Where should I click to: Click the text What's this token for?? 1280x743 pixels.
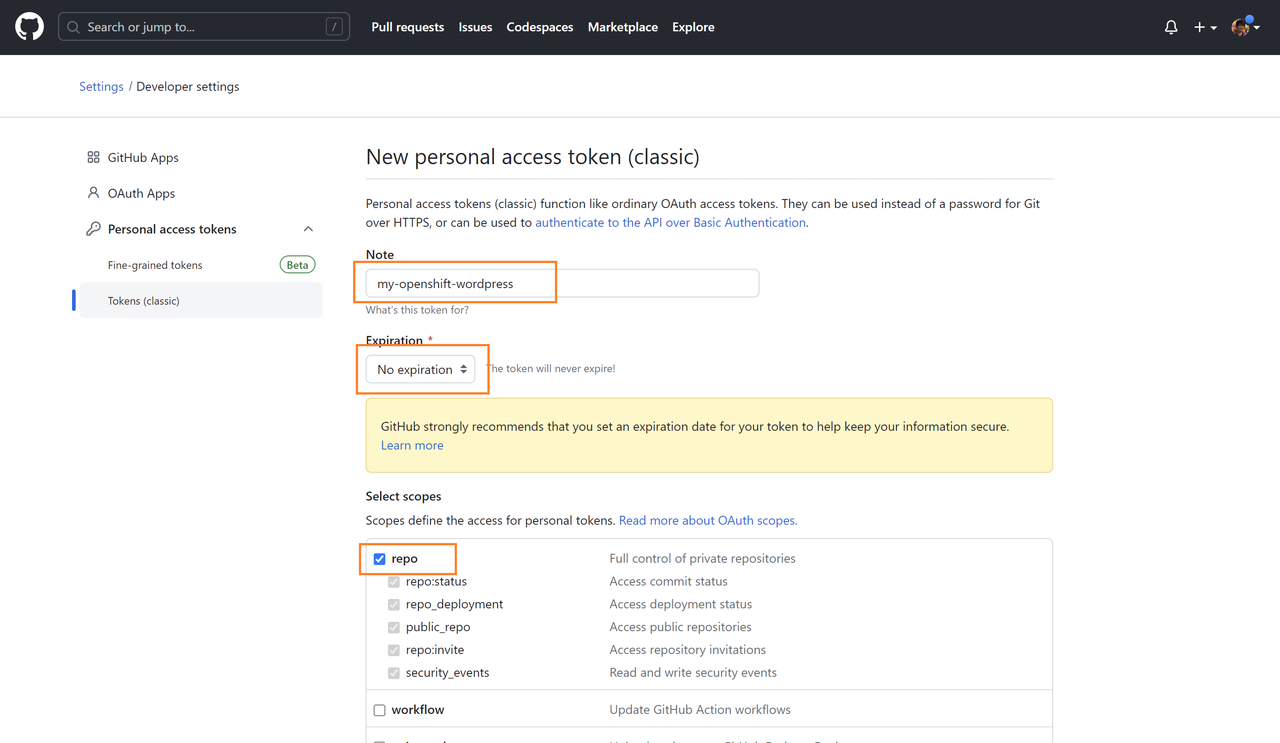click(417, 310)
